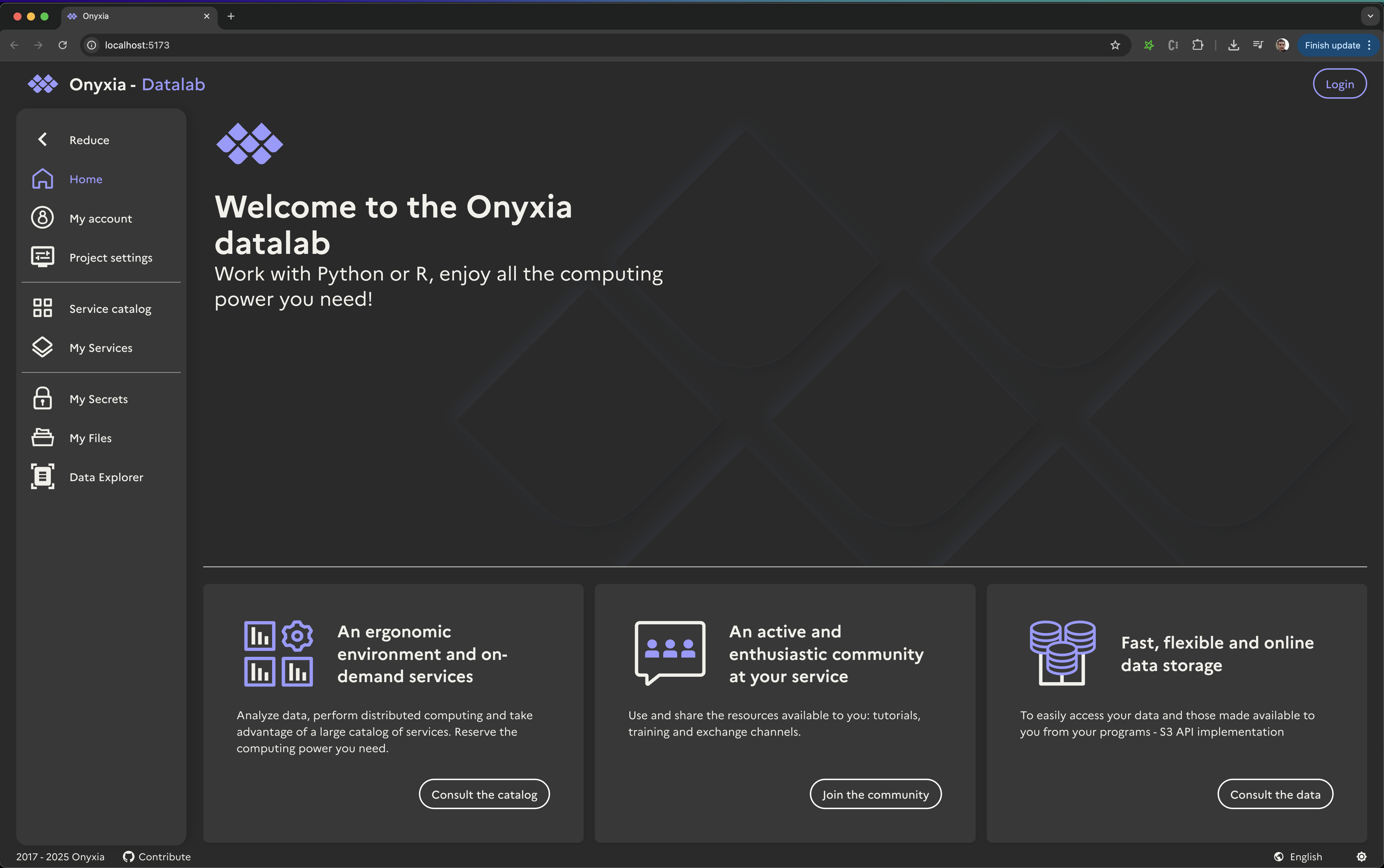The height and width of the screenshot is (868, 1384).
Task: Click the My Secrets padlock icon
Action: 42,398
